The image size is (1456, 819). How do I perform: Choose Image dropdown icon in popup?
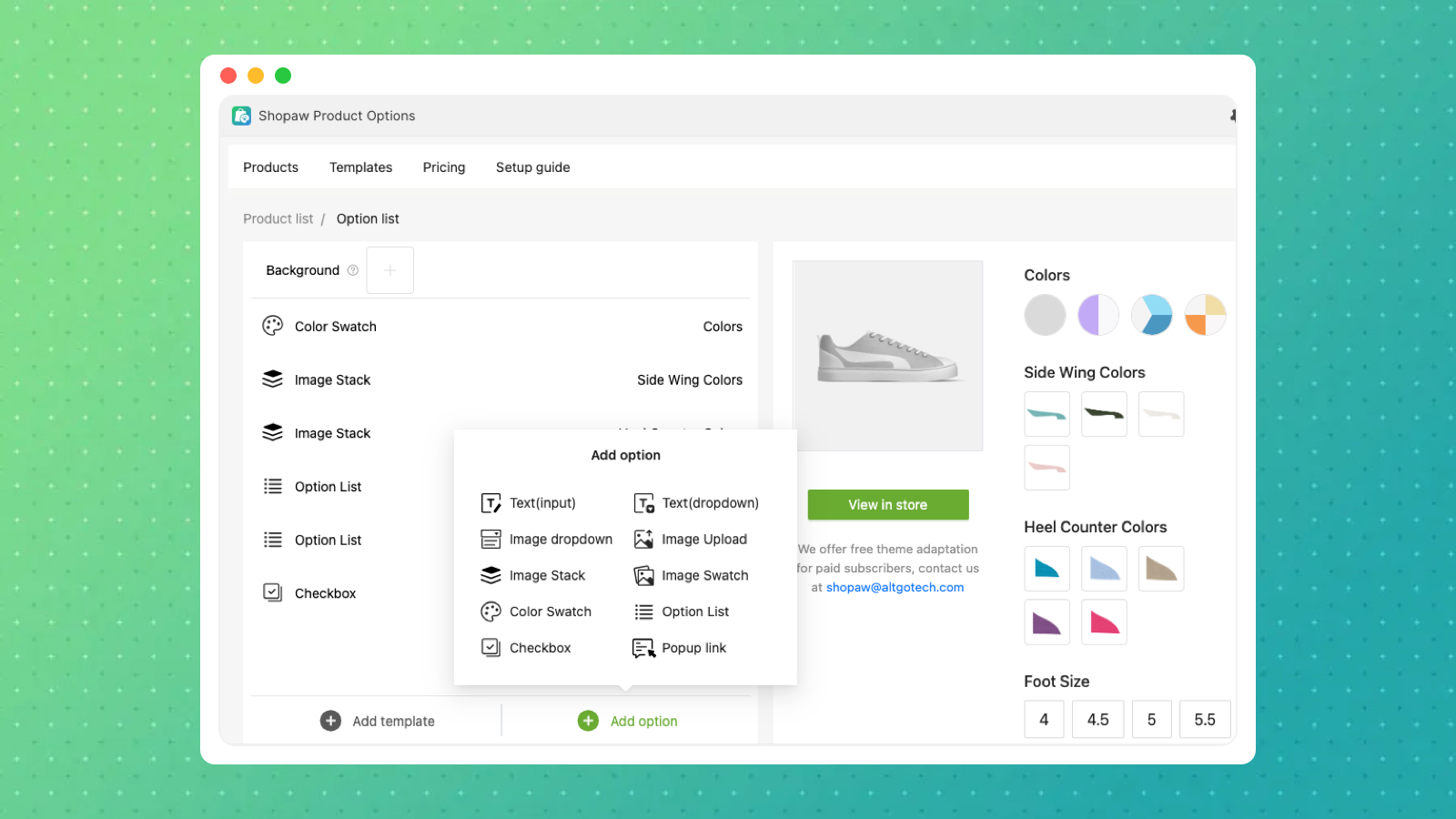pyautogui.click(x=490, y=540)
